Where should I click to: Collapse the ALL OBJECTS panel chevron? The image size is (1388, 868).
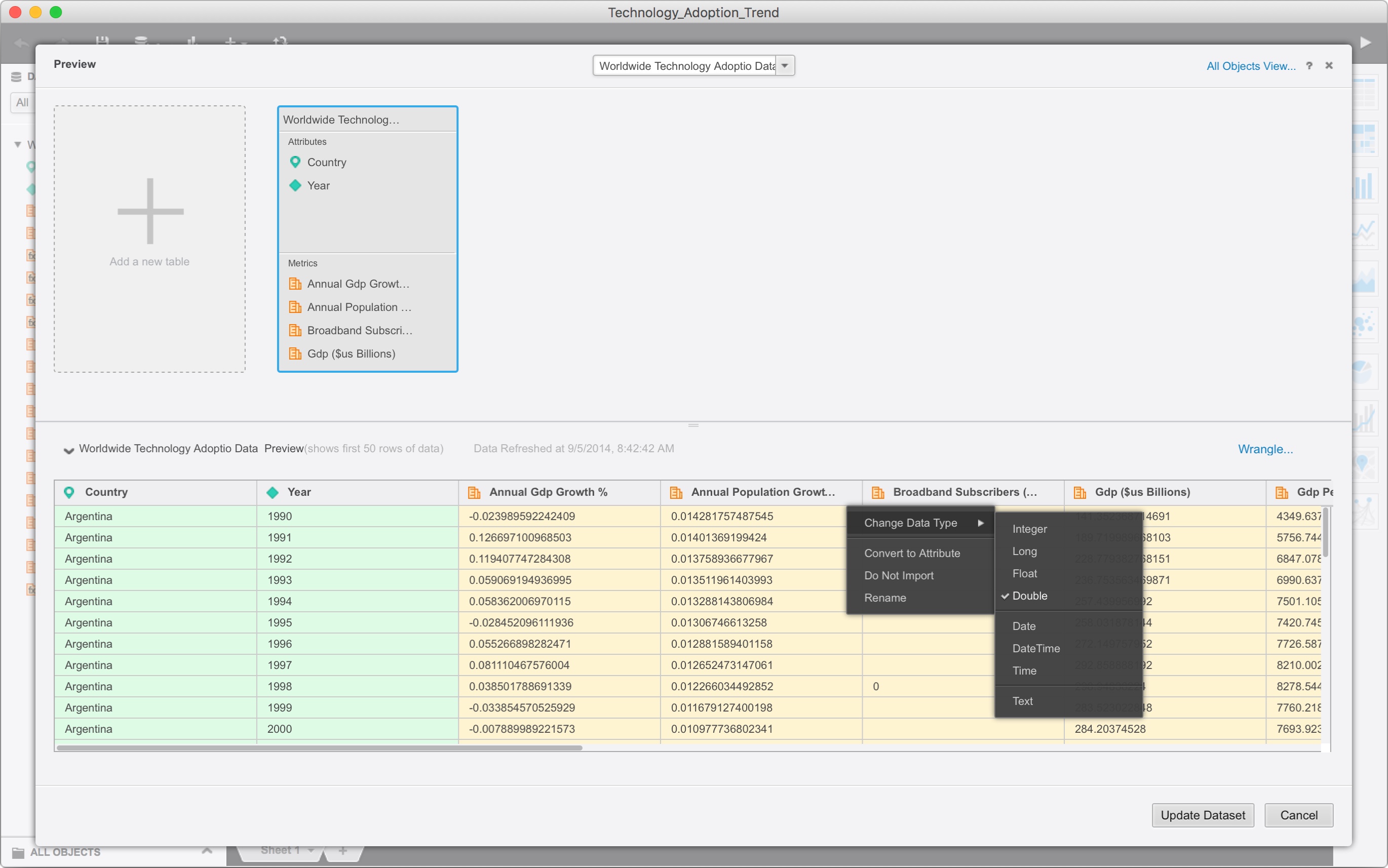pyautogui.click(x=207, y=850)
